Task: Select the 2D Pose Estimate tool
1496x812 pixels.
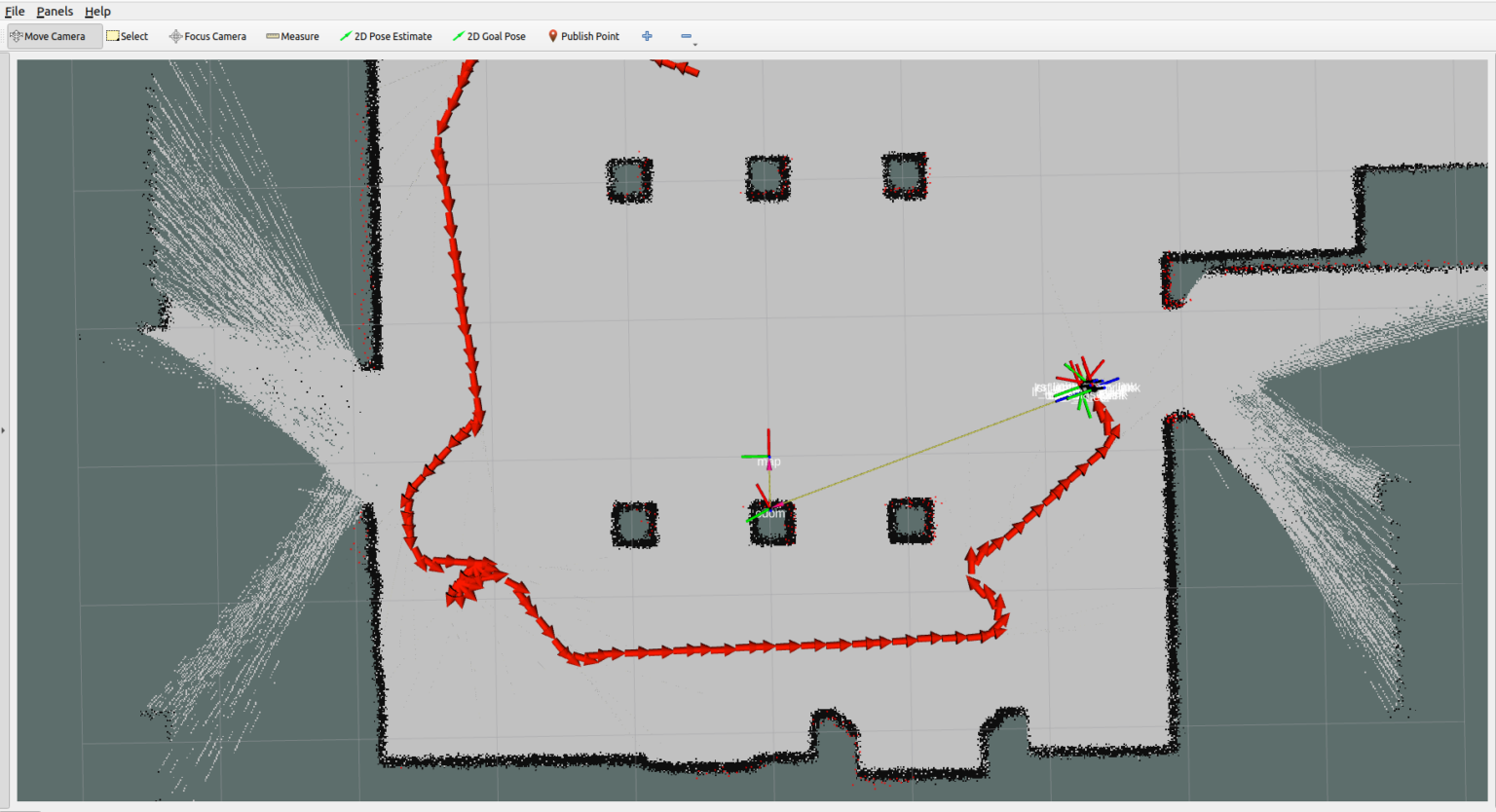Action: [386, 36]
